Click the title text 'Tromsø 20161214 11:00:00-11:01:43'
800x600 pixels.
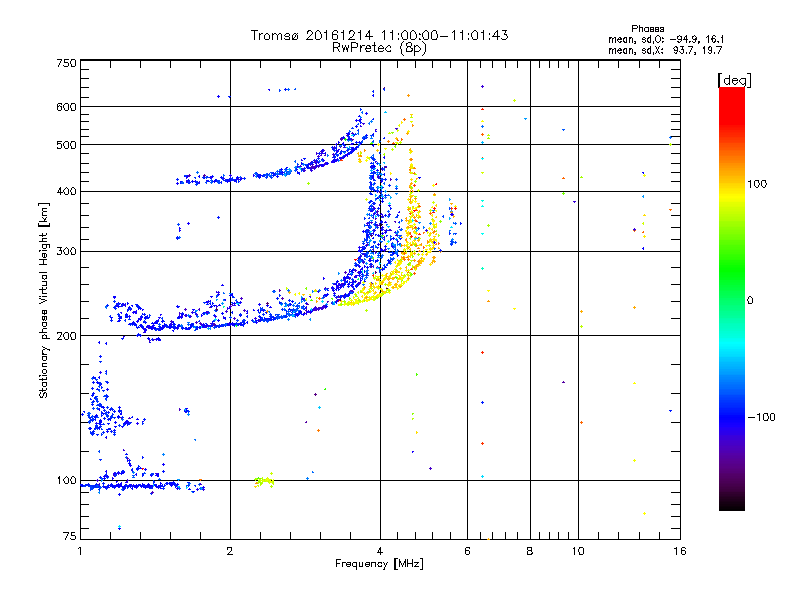(379, 35)
